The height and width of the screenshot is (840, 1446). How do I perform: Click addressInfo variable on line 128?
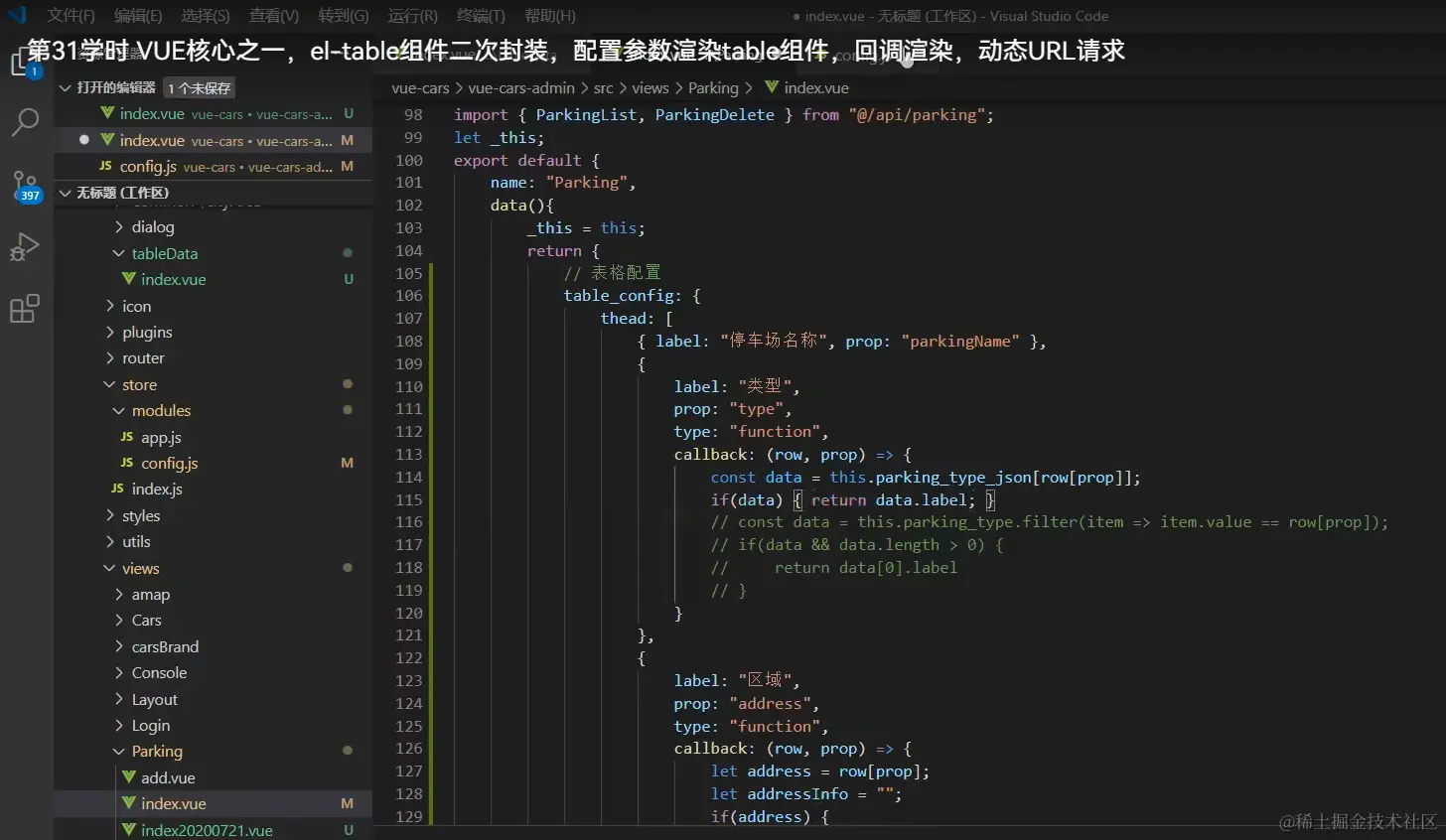(x=797, y=793)
